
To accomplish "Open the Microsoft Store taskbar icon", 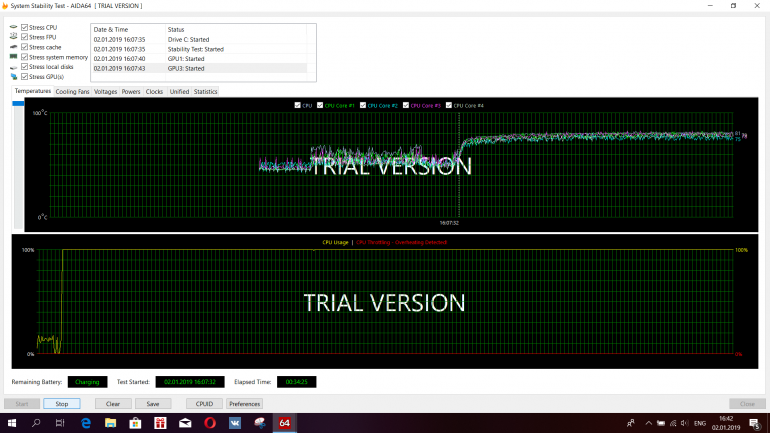I will pyautogui.click(x=136, y=423).
